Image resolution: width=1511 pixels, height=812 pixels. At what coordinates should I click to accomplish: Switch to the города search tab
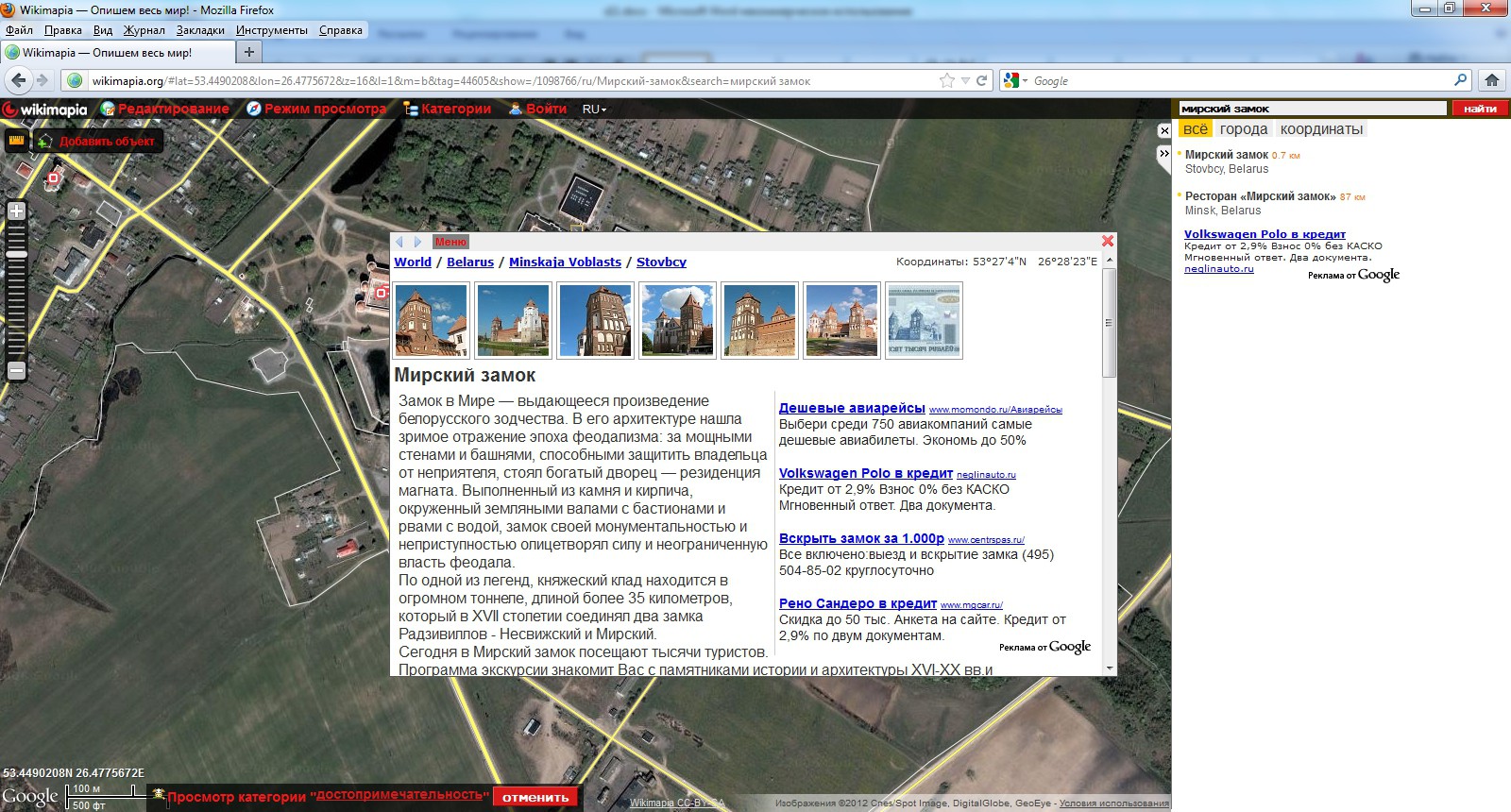(x=1243, y=129)
